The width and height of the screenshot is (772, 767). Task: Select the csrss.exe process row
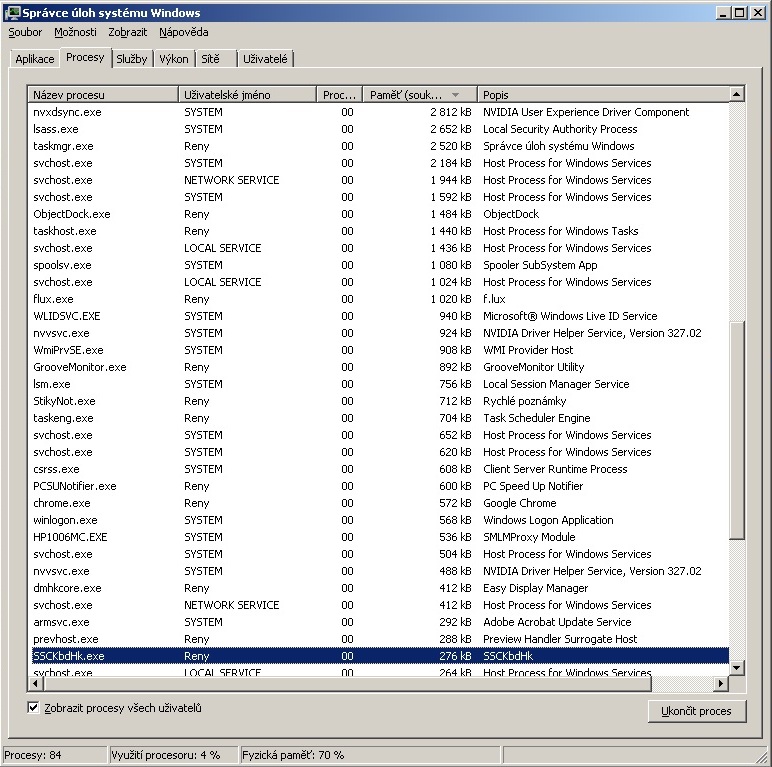pyautogui.click(x=378, y=469)
